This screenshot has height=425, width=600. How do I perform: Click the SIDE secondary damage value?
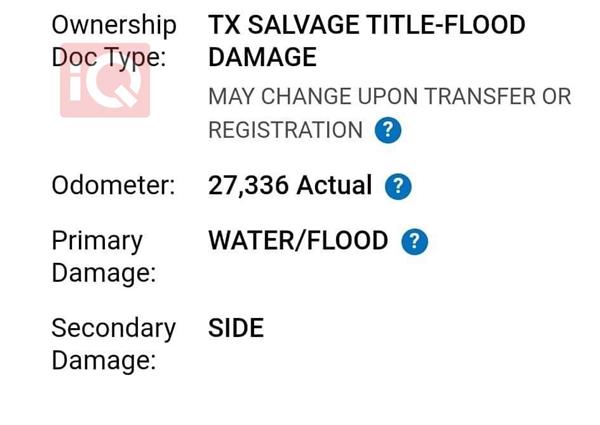[x=236, y=328]
